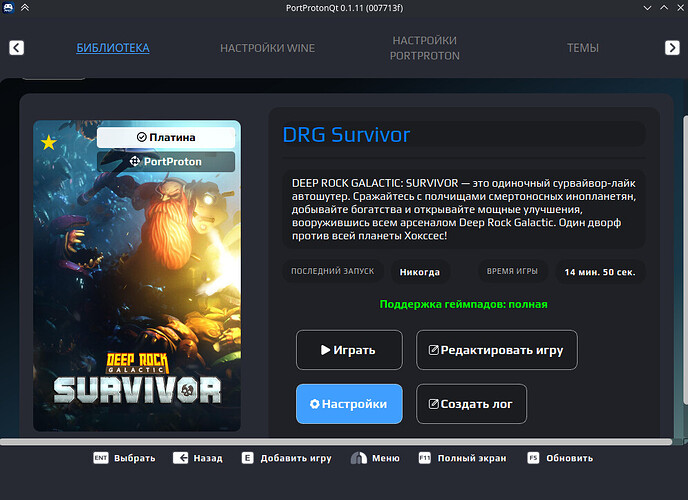
Task: Click the game description text block
Action: 464,209
